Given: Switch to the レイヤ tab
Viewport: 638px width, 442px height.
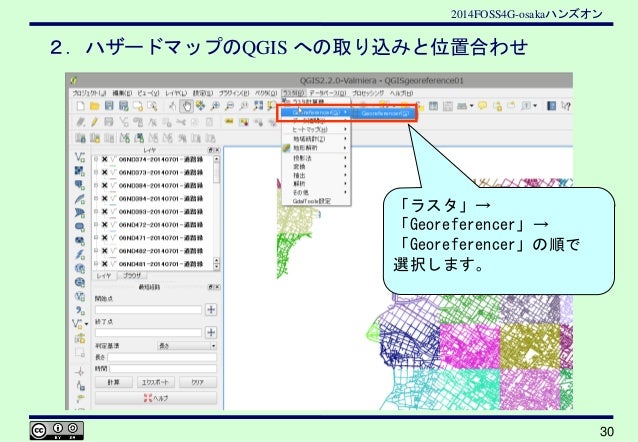Looking at the screenshot, I should pos(104,276).
